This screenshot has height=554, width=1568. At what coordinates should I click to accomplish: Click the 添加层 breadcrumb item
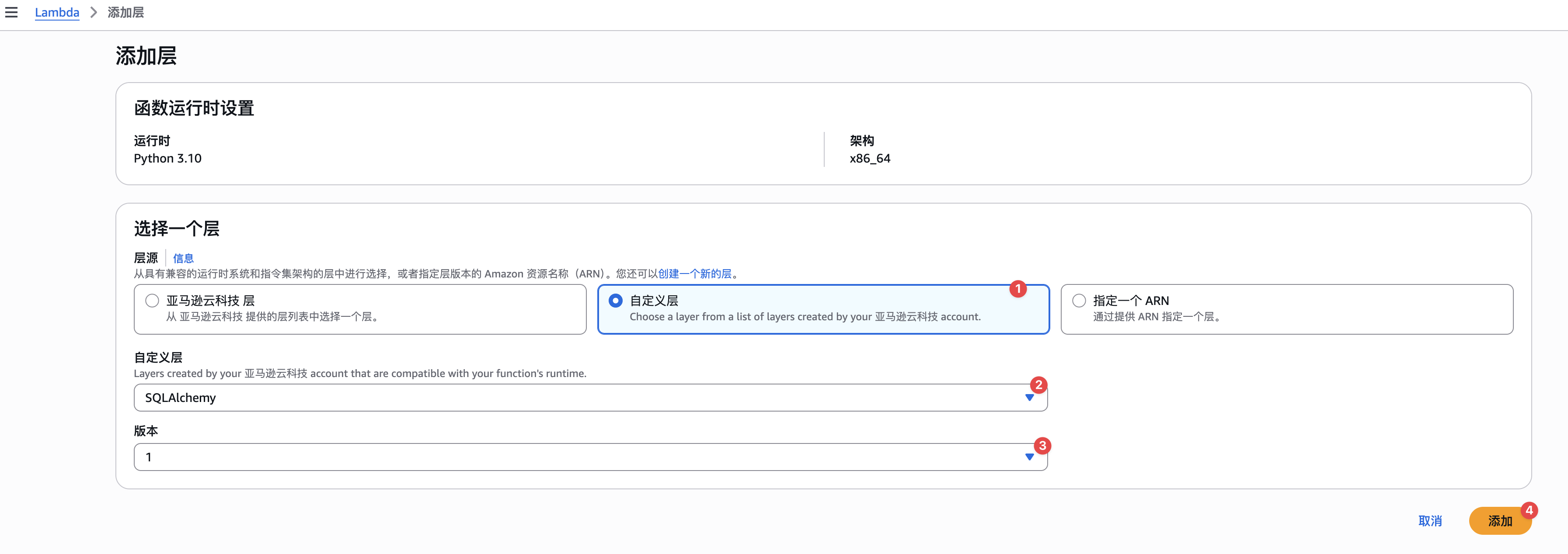coord(126,12)
